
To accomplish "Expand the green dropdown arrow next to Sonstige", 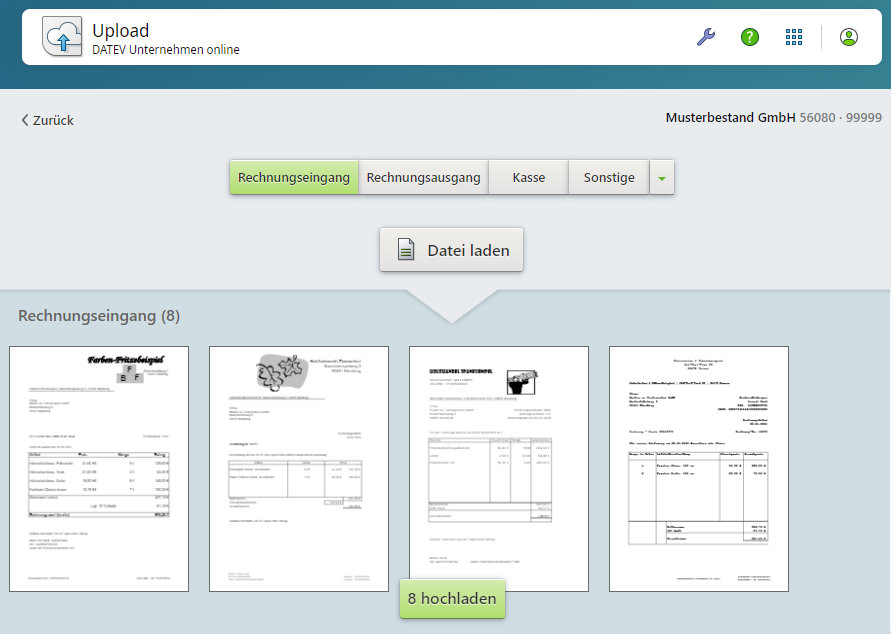I will pyautogui.click(x=661, y=177).
